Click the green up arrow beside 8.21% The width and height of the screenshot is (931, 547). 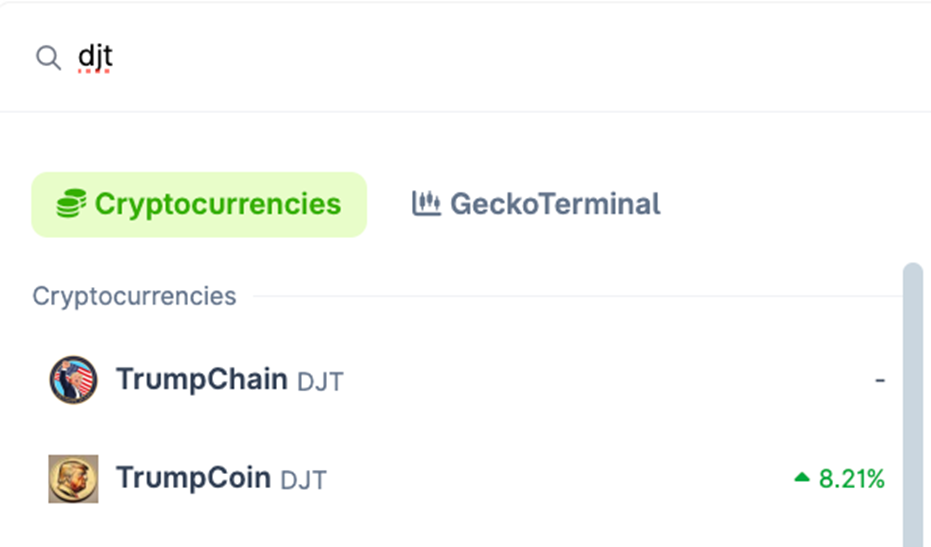tap(801, 479)
